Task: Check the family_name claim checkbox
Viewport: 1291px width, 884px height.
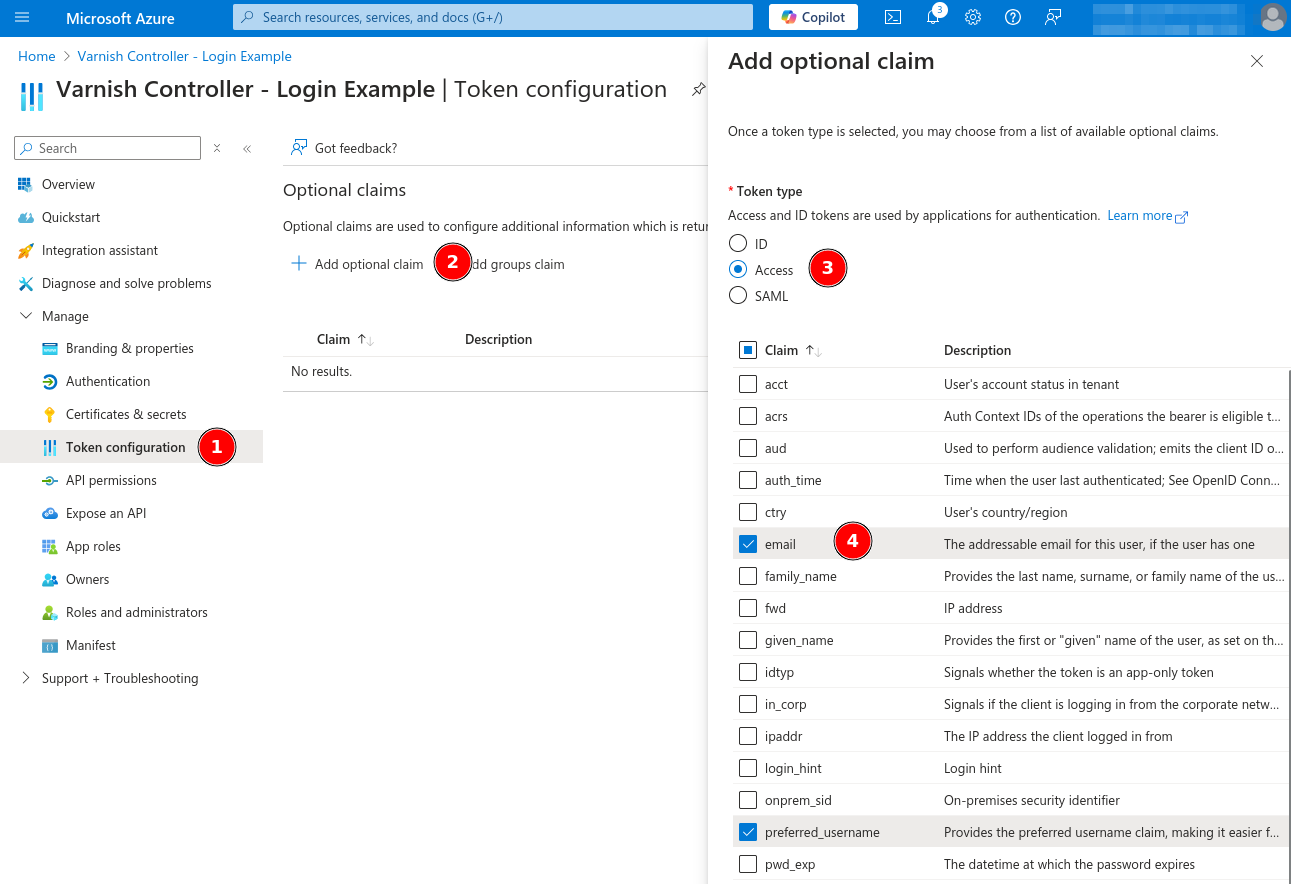Action: tap(748, 576)
